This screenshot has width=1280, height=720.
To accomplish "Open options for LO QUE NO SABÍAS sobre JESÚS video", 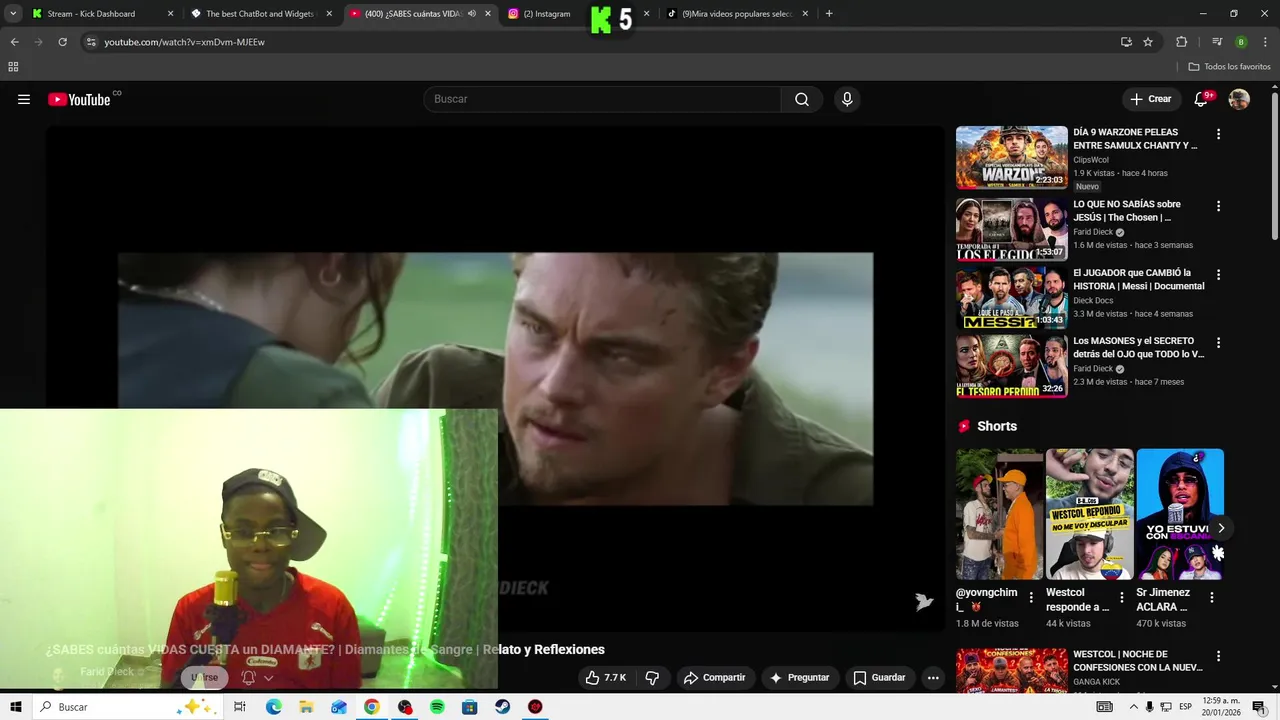I will (x=1218, y=206).
